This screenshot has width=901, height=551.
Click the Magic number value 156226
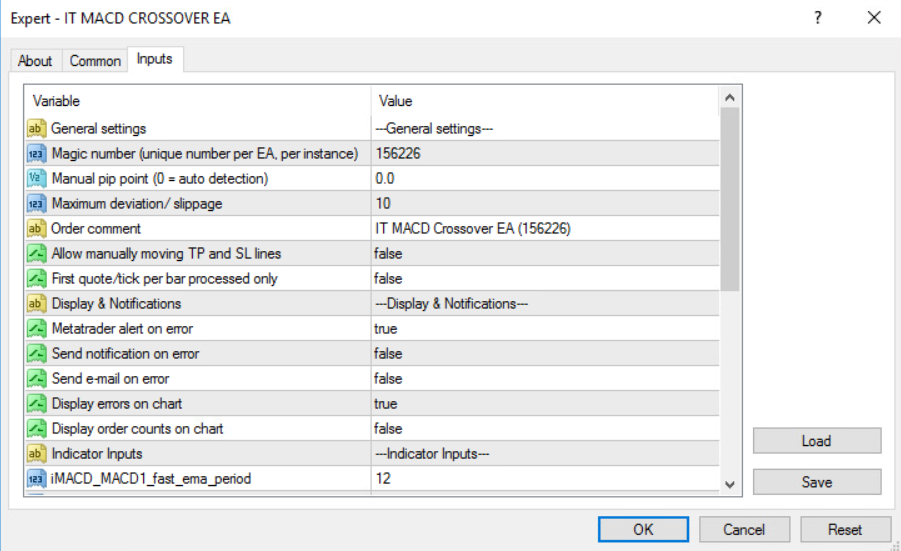pos(400,154)
